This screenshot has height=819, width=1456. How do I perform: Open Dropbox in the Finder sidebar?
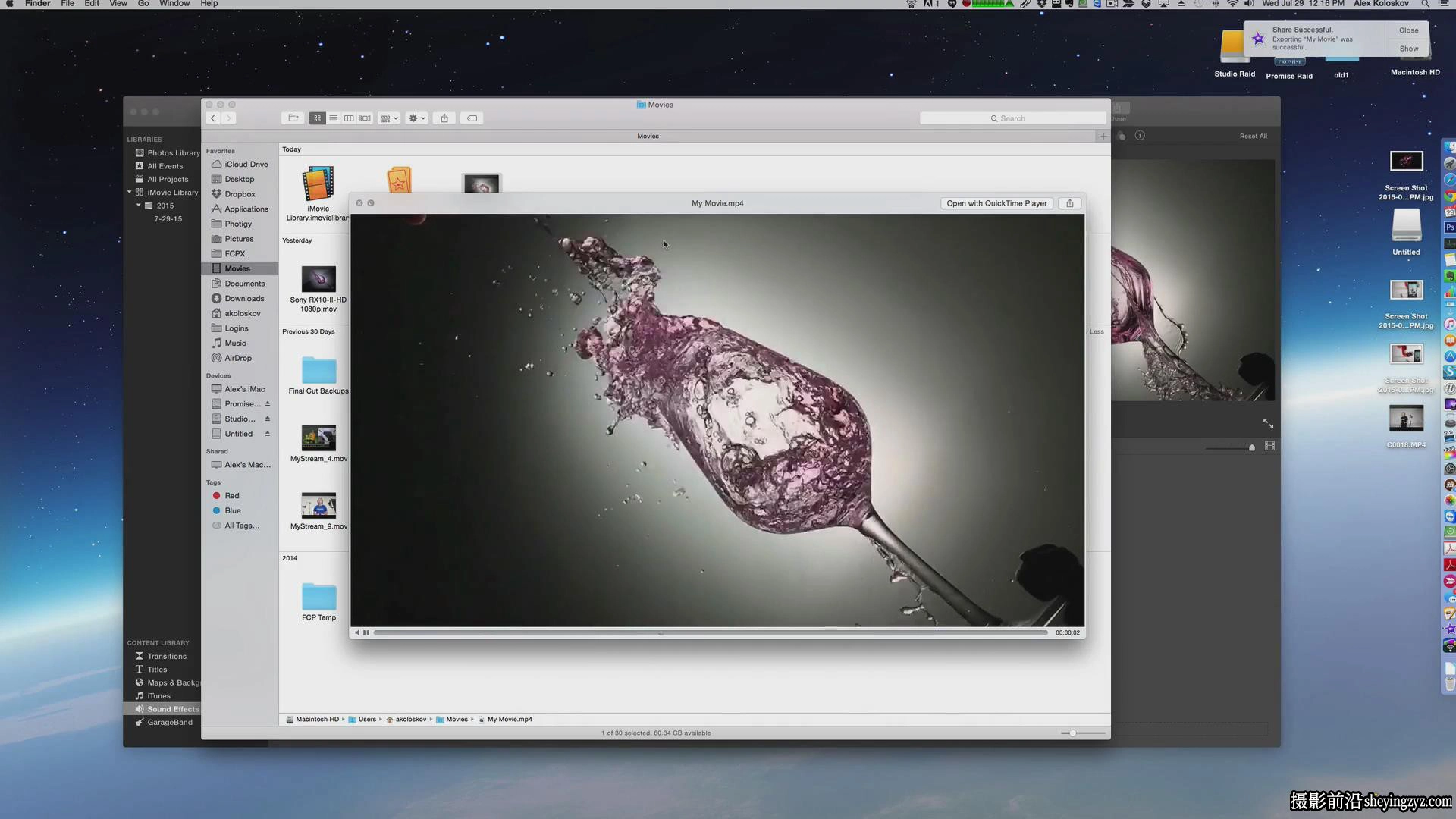(240, 194)
